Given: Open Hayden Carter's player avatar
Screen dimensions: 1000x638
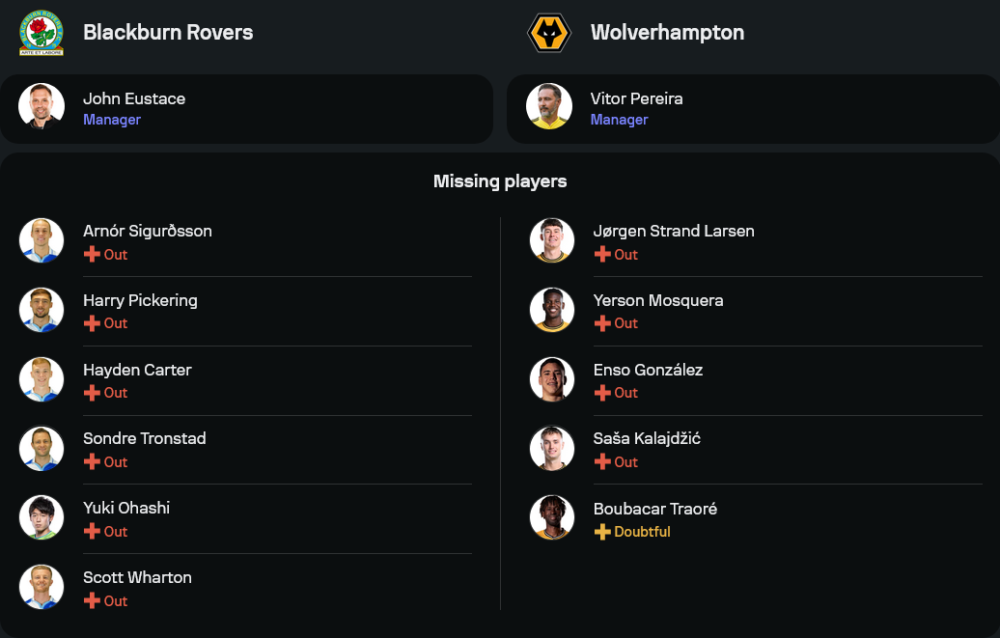Looking at the screenshot, I should [41, 379].
